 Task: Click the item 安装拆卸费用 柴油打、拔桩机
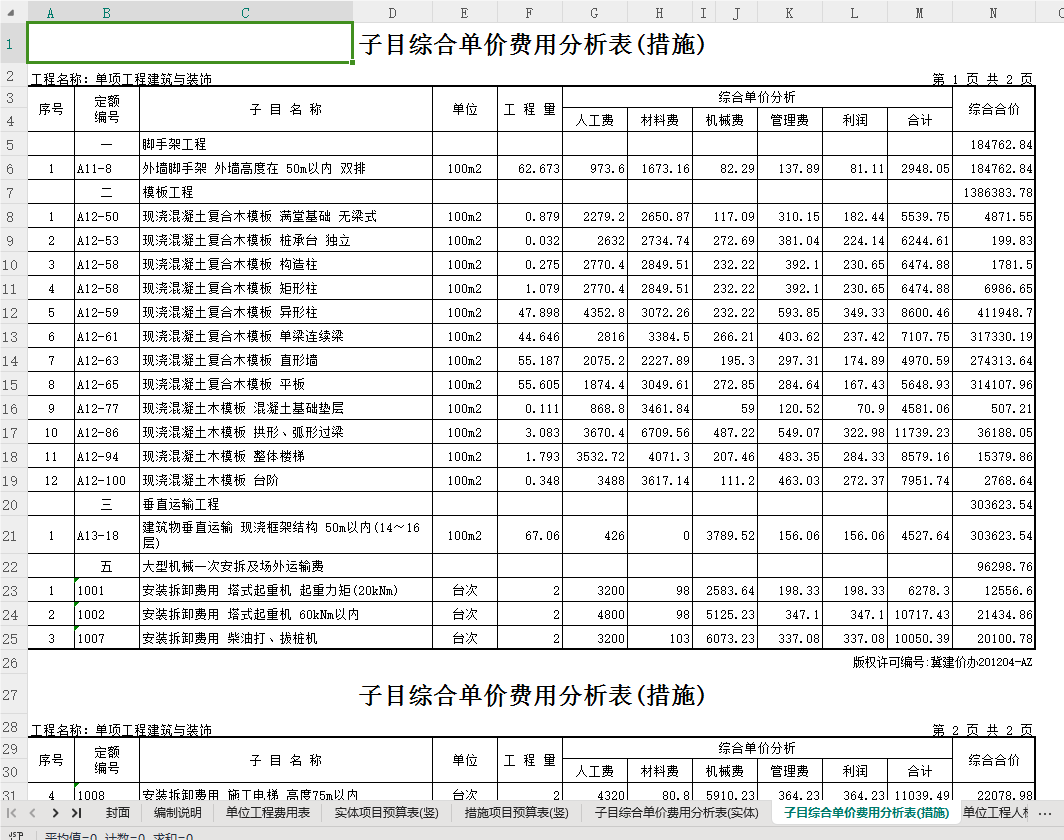(x=286, y=638)
